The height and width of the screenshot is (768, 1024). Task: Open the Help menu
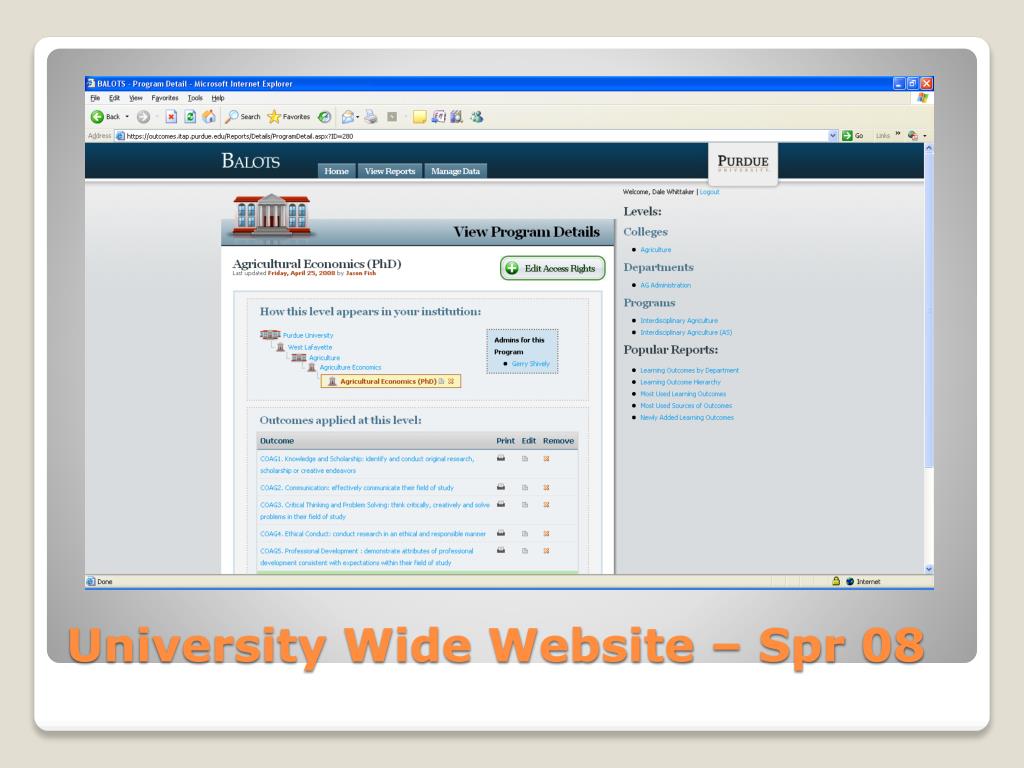(218, 98)
